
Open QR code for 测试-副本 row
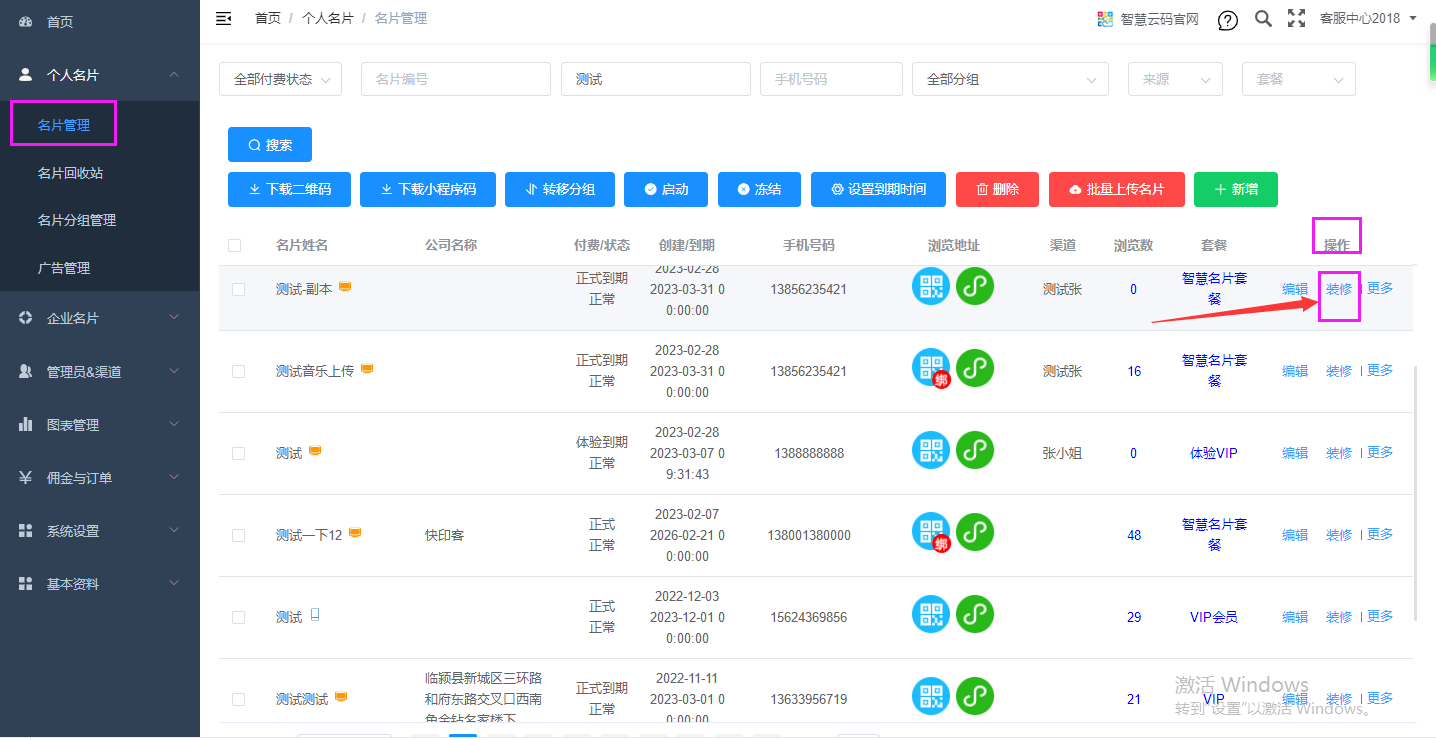coord(930,287)
